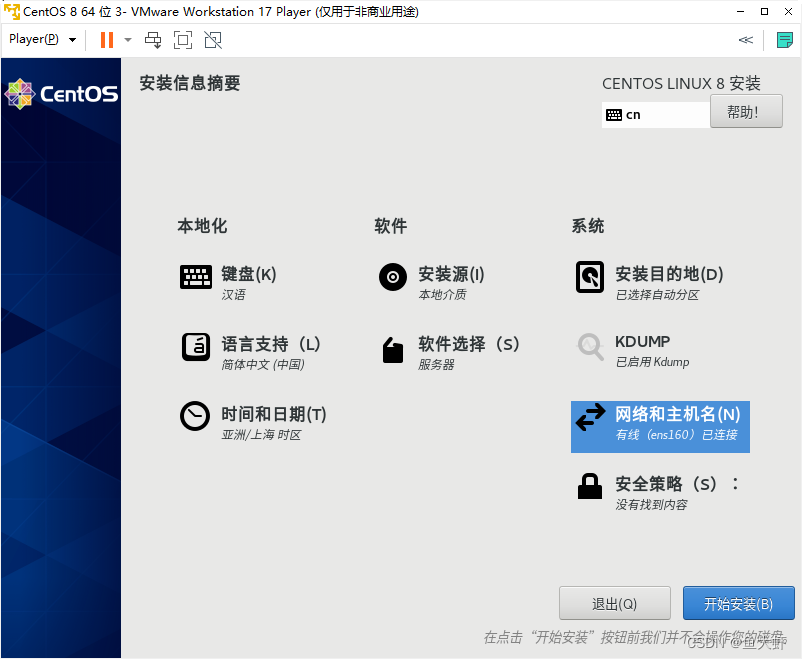The height and width of the screenshot is (659, 802).
Task: Click the 退出(Q) quit button
Action: (x=614, y=603)
